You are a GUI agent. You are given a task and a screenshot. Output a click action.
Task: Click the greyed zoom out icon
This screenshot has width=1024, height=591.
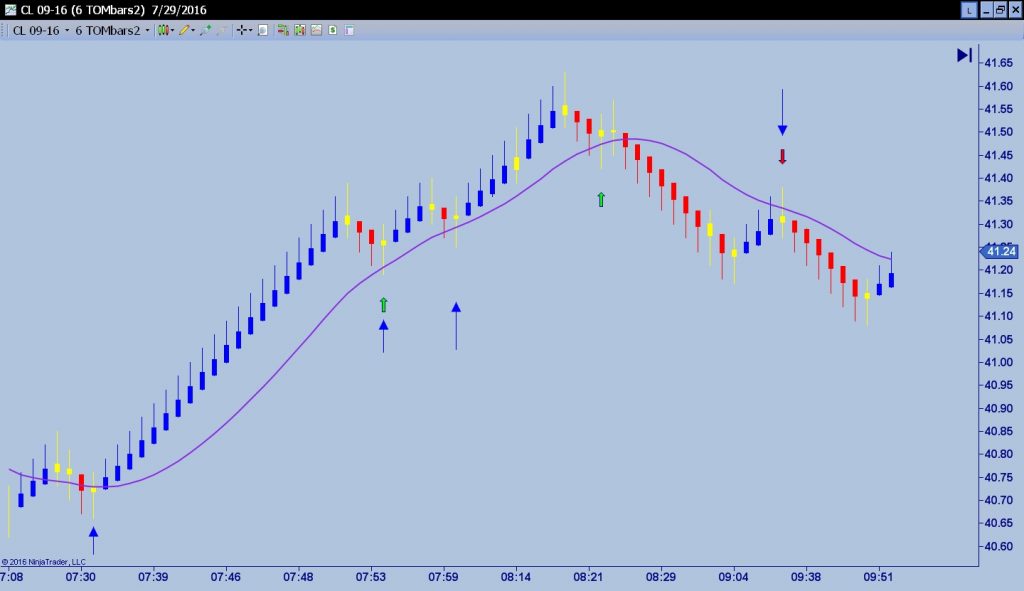[x=222, y=30]
